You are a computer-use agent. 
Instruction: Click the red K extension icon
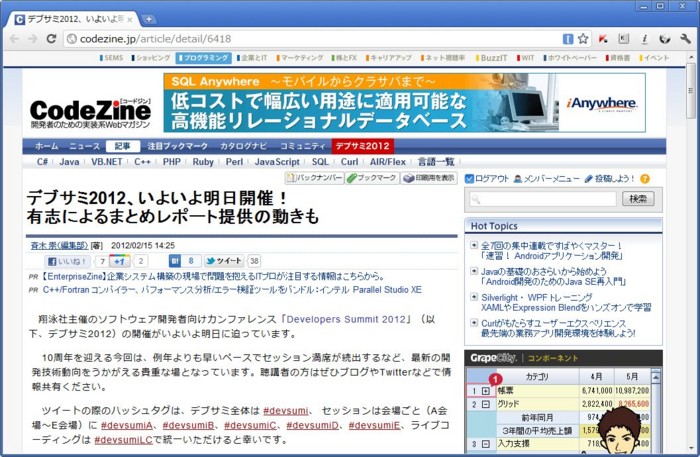[603, 39]
